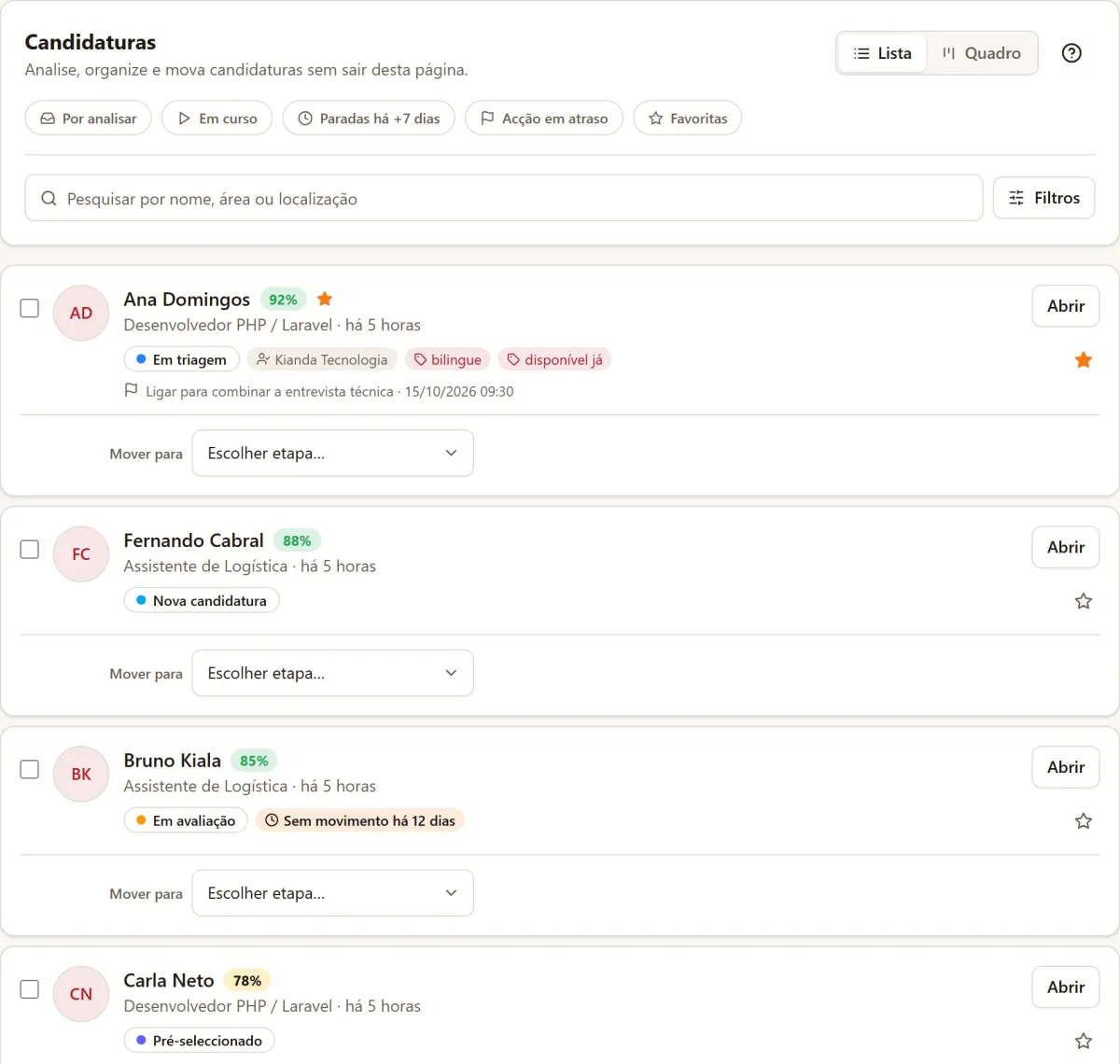Filter by Paradas há +7 dias
Screen dimensions: 1120x1064
pos(369,119)
